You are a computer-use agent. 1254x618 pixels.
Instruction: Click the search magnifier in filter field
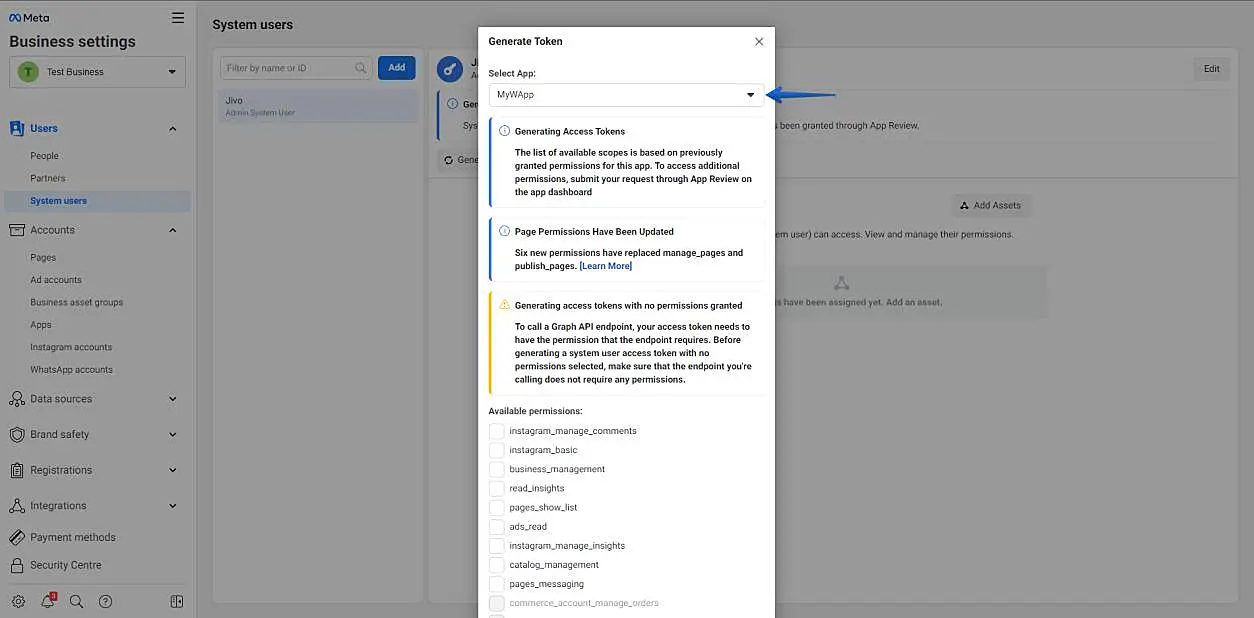coord(361,68)
